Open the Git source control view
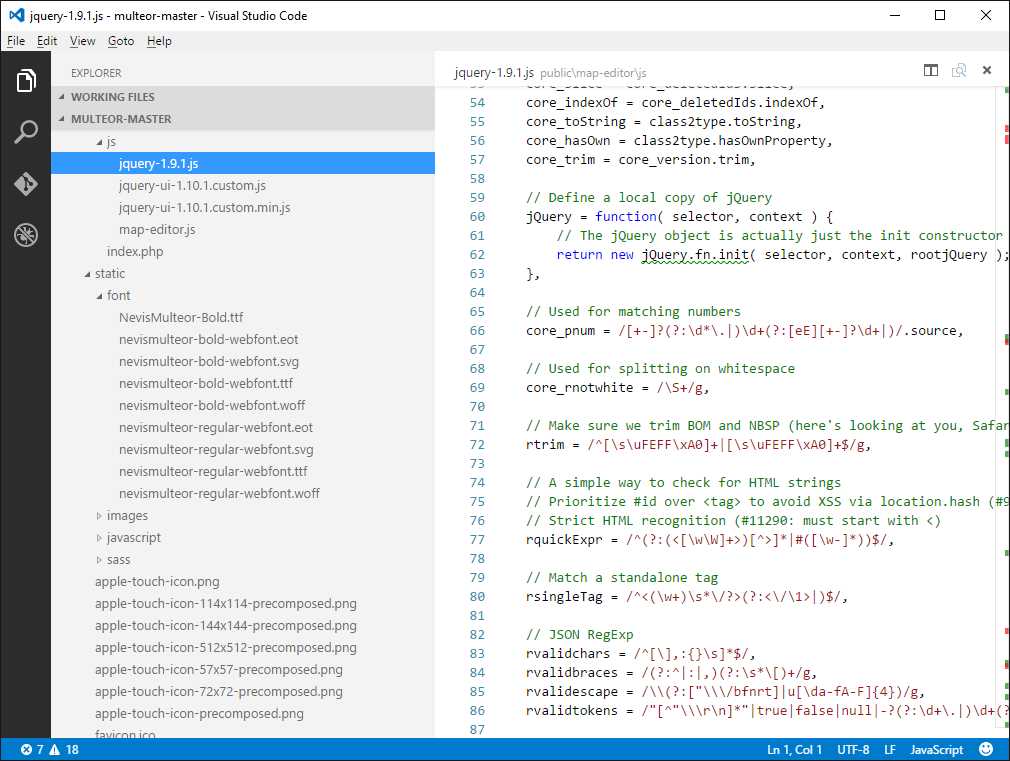This screenshot has width=1010, height=761. (26, 184)
